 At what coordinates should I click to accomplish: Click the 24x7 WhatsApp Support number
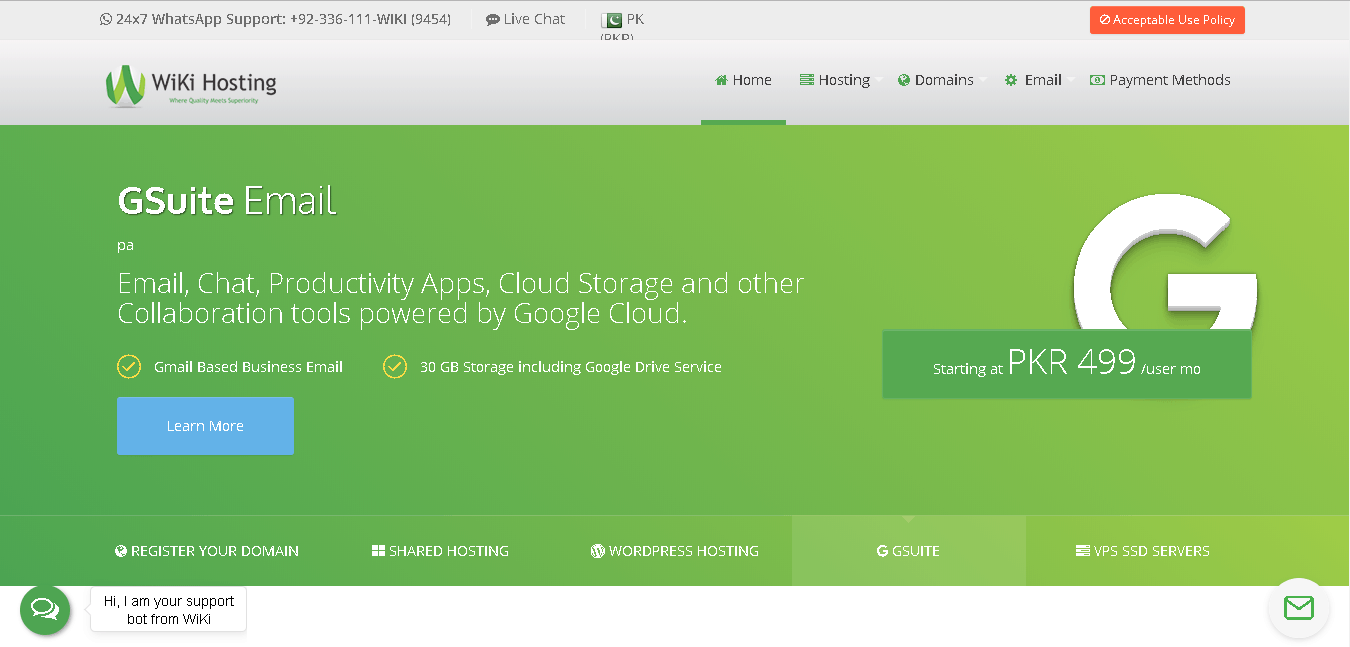[x=275, y=19]
